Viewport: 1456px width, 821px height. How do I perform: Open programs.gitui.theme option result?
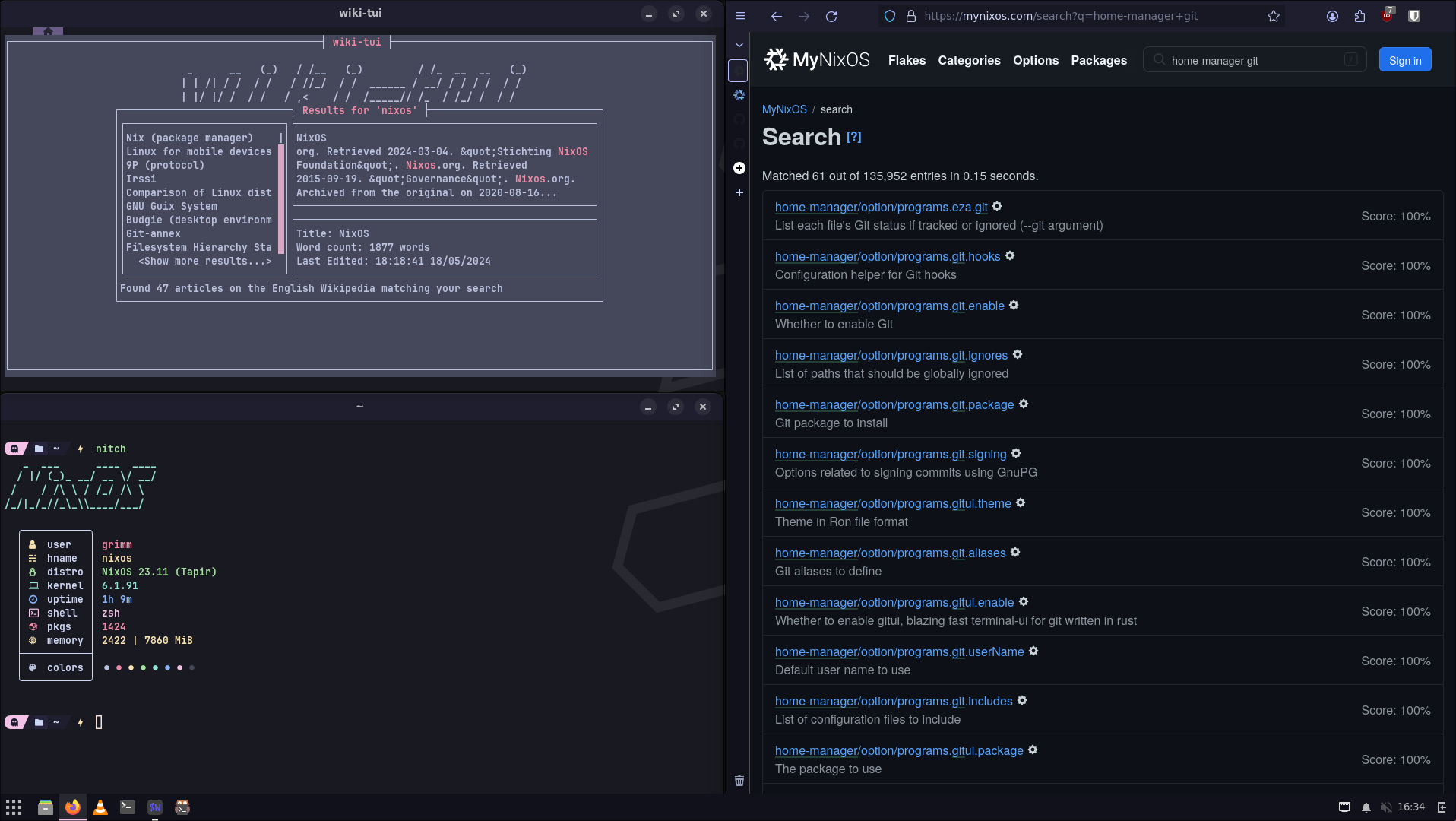tap(893, 503)
